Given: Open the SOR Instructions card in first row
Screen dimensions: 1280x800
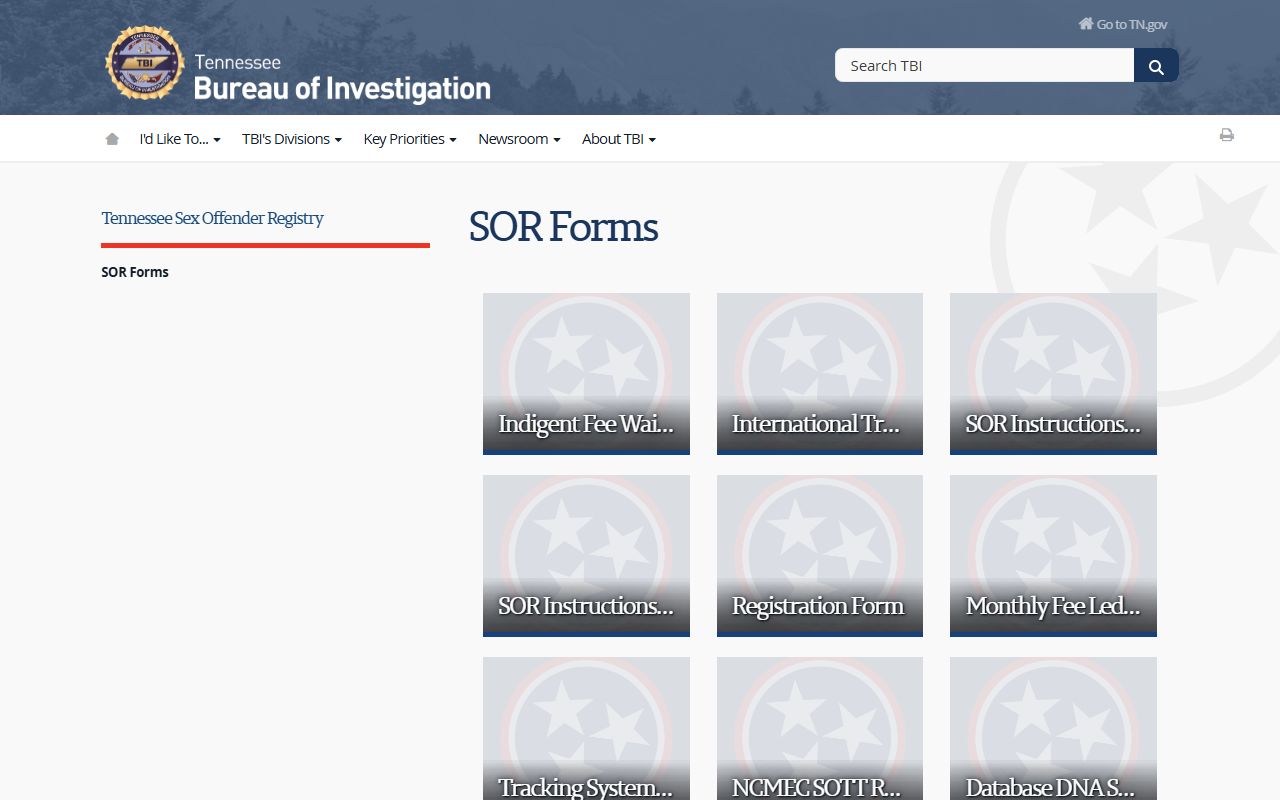Looking at the screenshot, I should (1053, 374).
